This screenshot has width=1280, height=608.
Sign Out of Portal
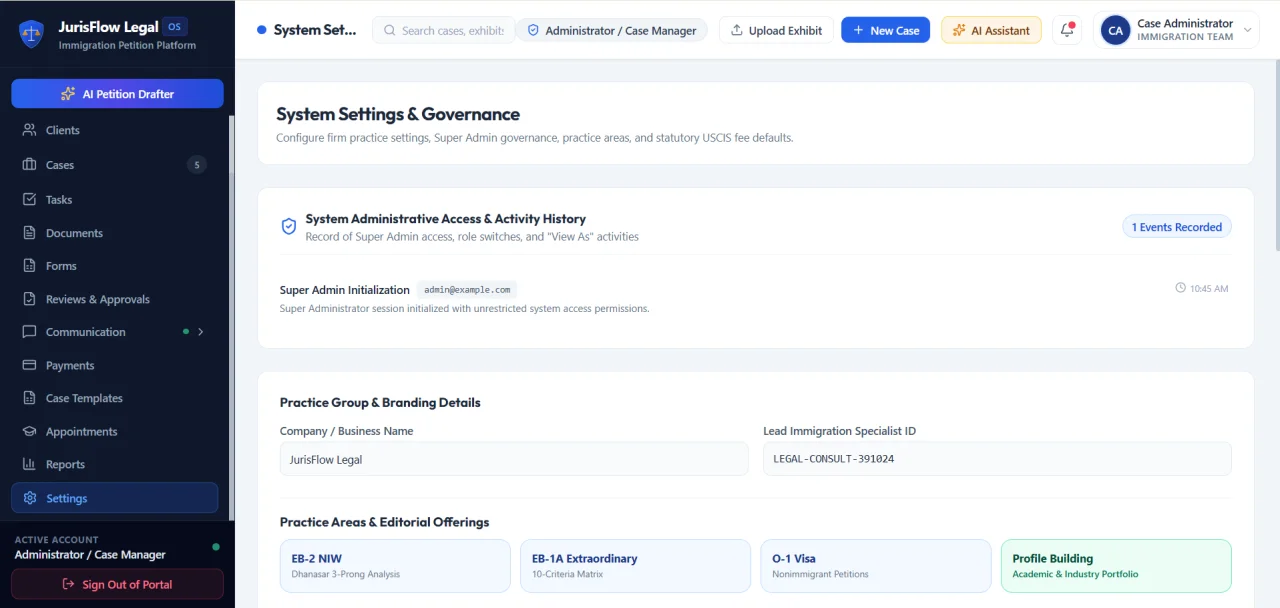pos(117,584)
